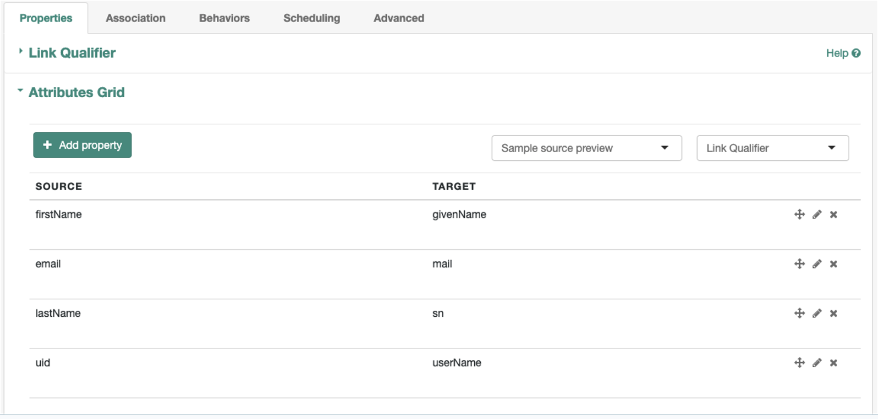Image resolution: width=878 pixels, height=419 pixels.
Task: Delete the uid to userName mapping
Action: pos(833,363)
